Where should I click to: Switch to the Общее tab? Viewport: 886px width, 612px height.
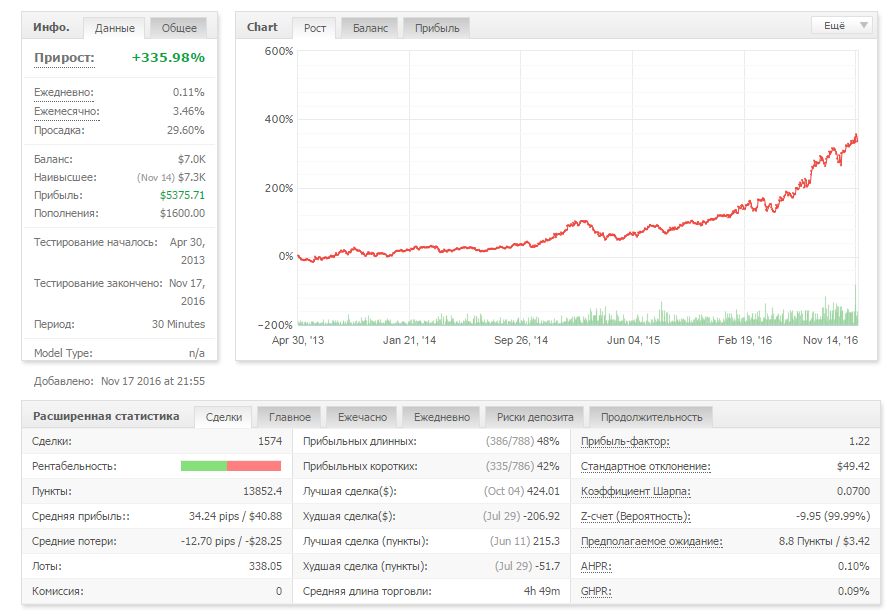[x=179, y=28]
